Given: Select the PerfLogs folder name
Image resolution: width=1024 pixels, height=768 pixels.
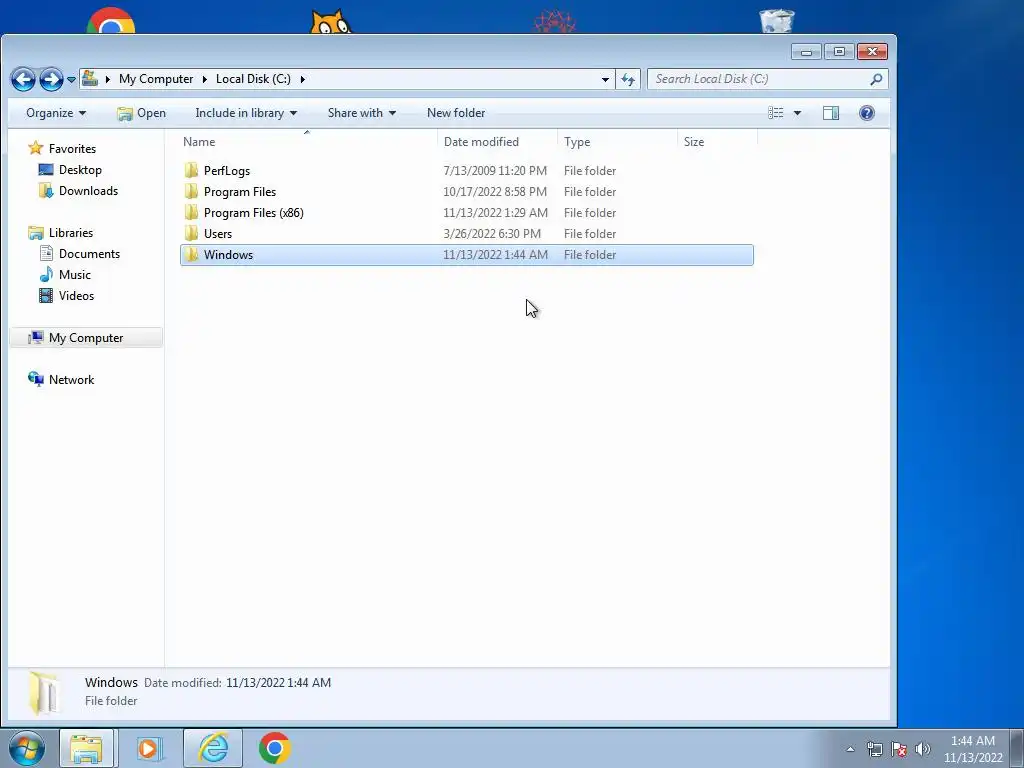Looking at the screenshot, I should 227,170.
